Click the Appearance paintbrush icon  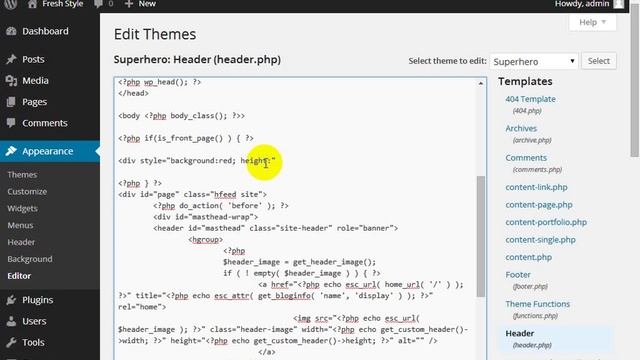click(11, 151)
